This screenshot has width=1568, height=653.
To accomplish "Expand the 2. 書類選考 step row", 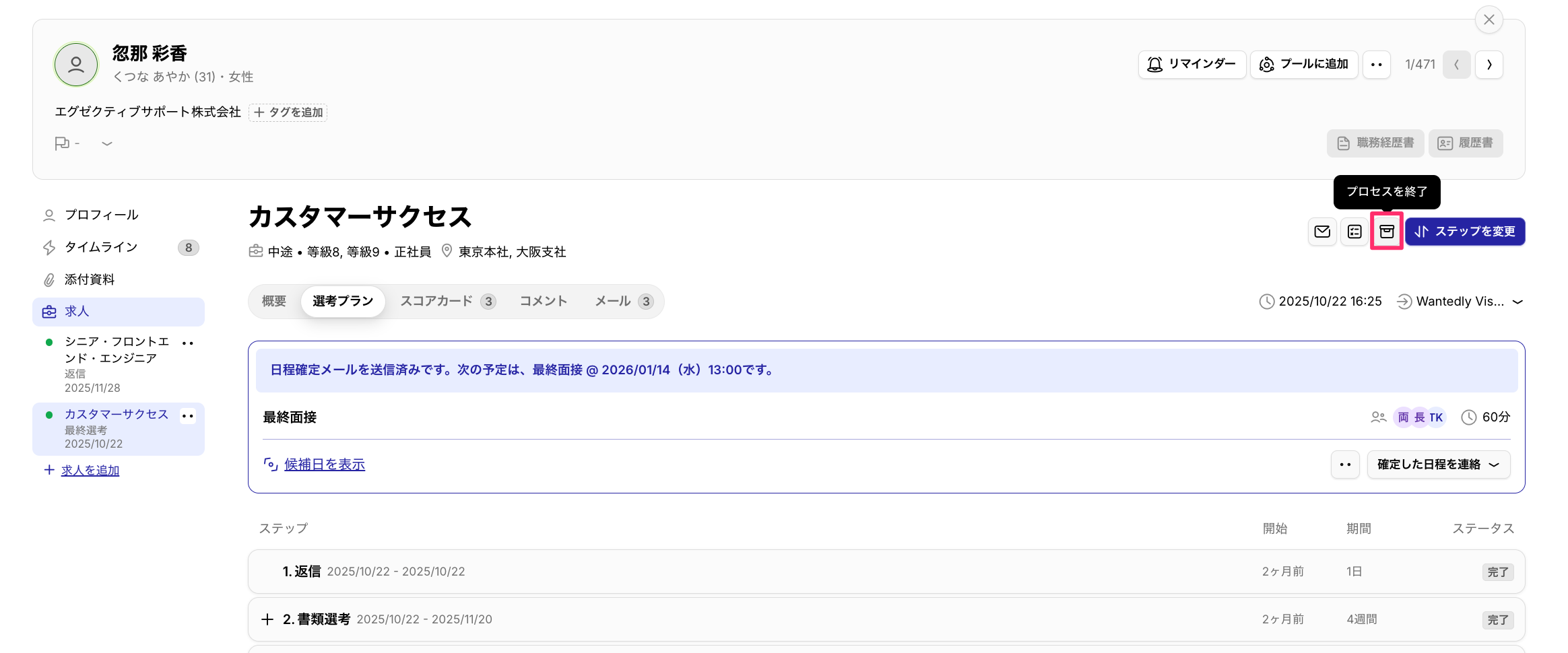I will [x=267, y=619].
